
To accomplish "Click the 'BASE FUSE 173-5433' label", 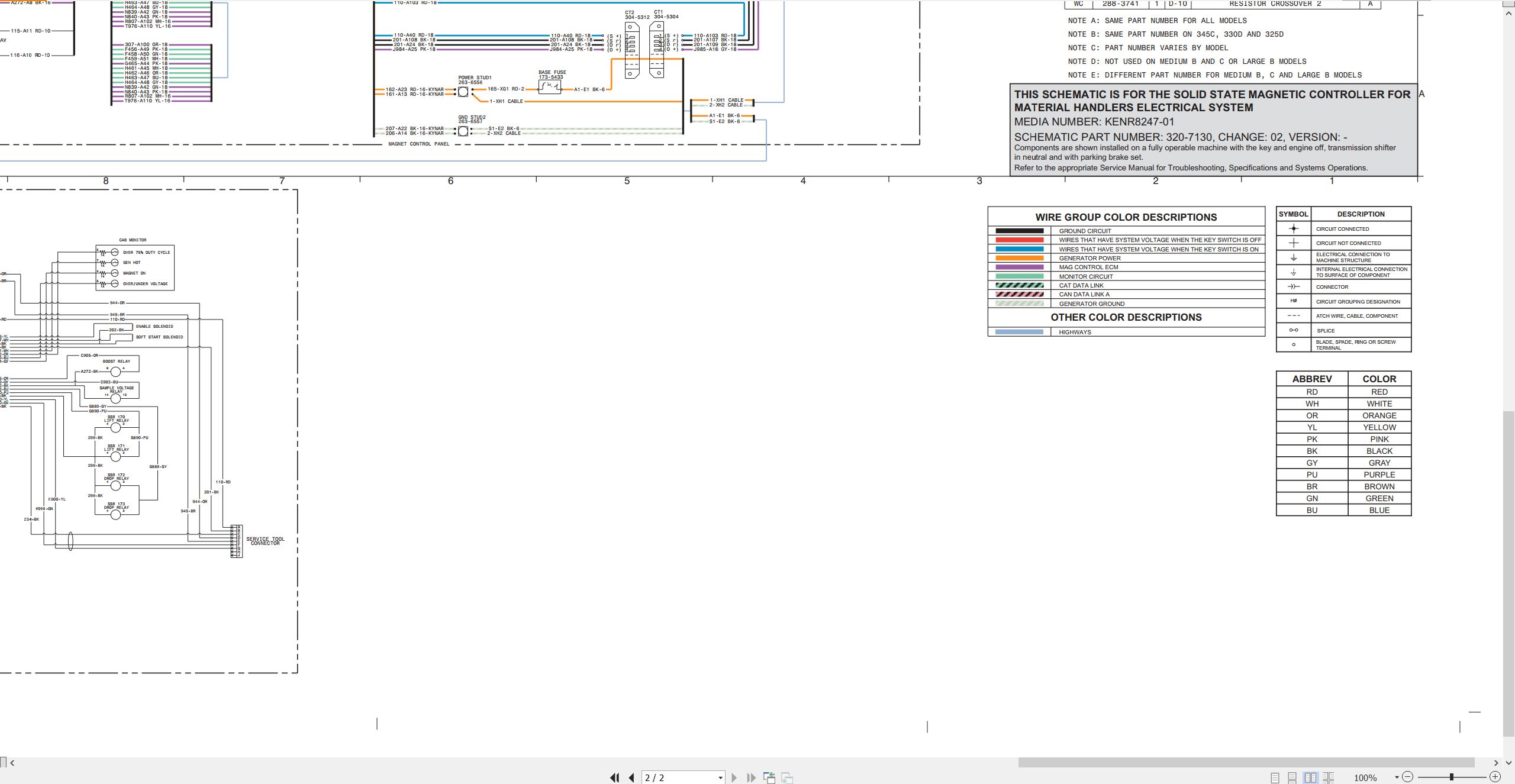I will point(552,75).
